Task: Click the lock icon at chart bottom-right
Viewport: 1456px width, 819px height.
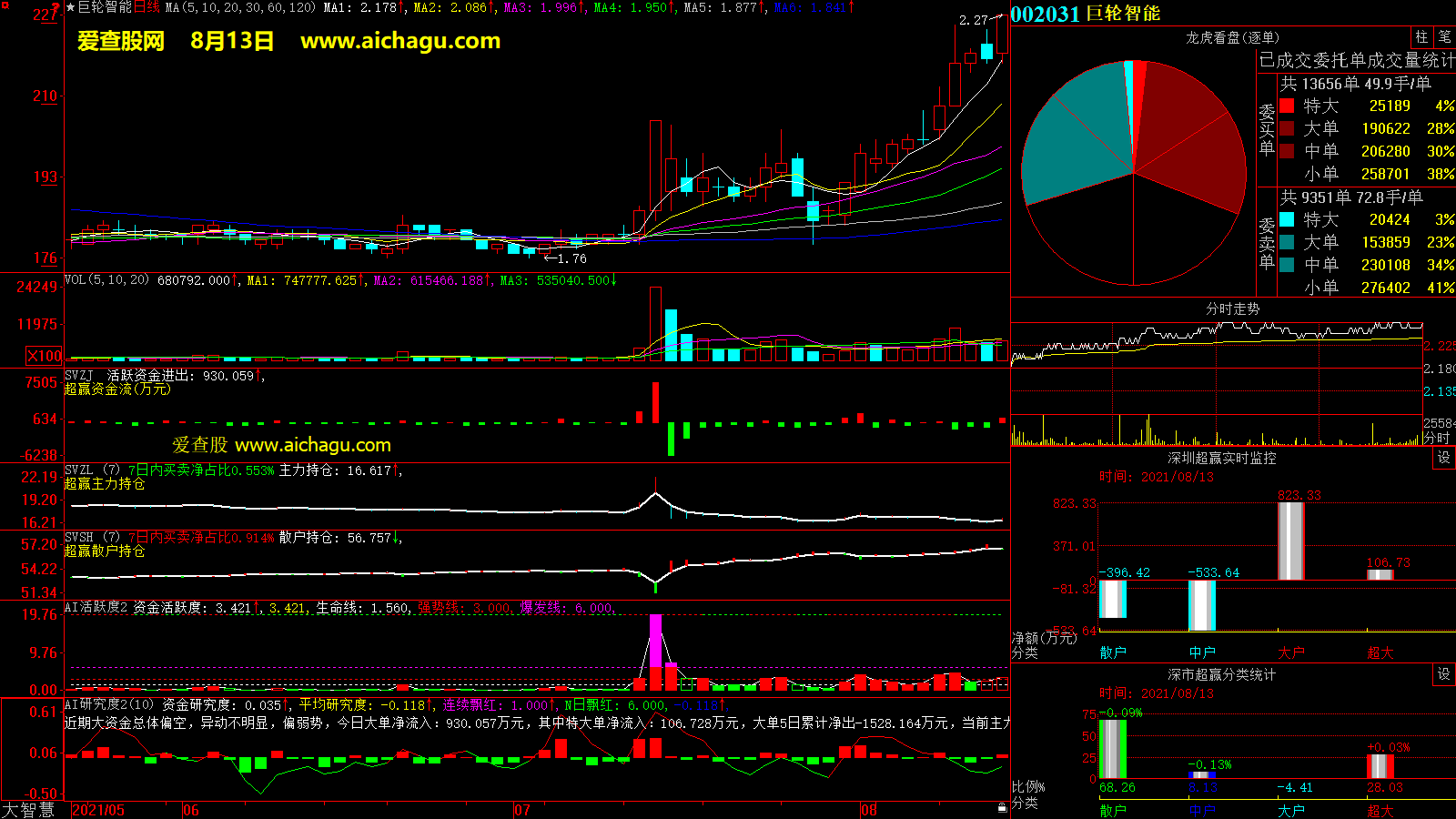Action: pyautogui.click(x=1002, y=807)
